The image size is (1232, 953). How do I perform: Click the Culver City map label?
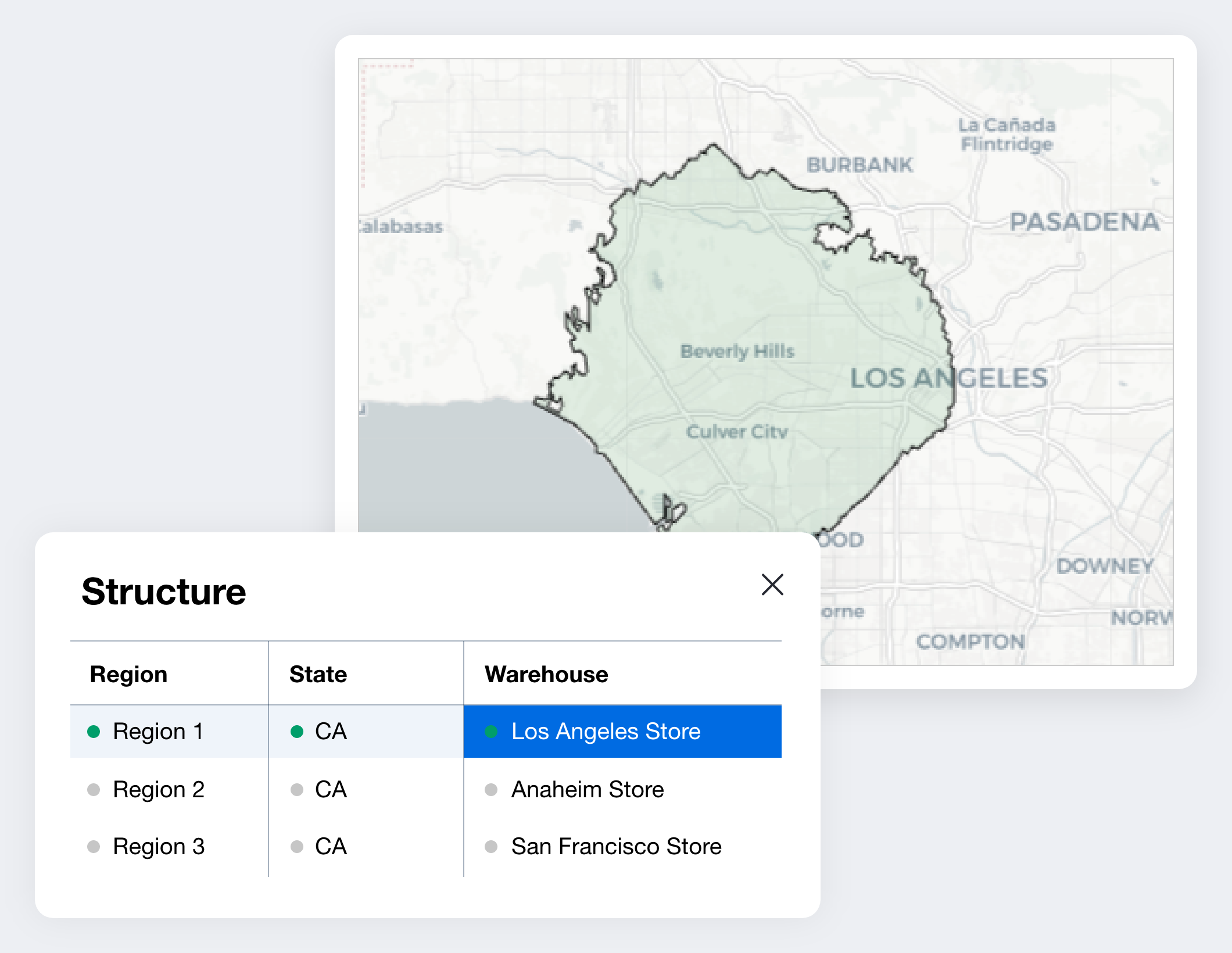[737, 432]
